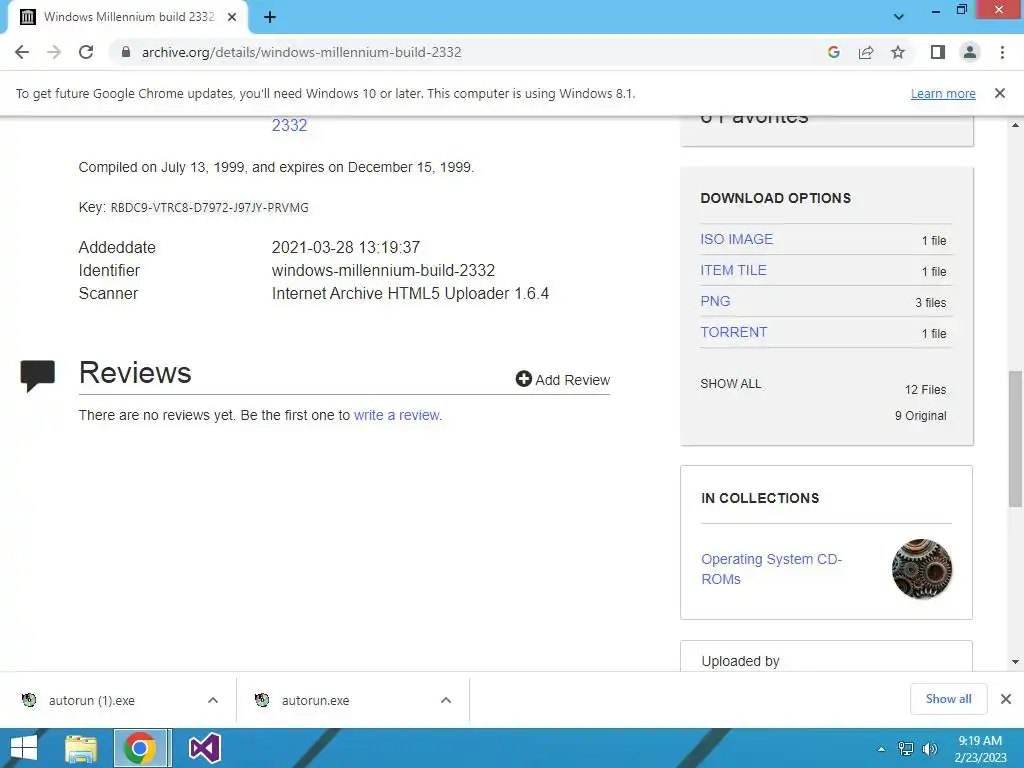
Task: Switch to Chrome in the taskbar
Action: (140, 748)
